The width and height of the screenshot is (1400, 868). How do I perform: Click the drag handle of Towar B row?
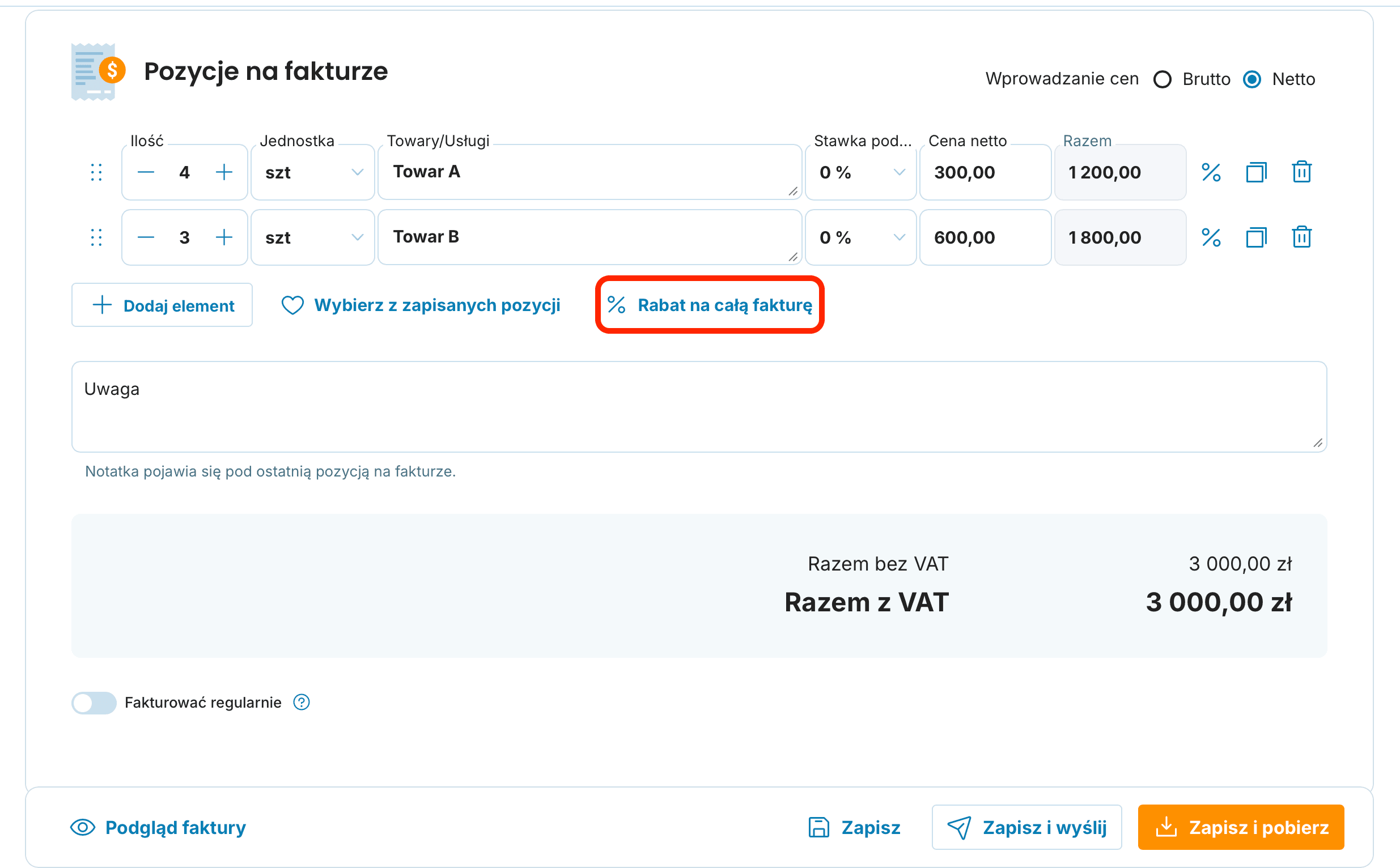point(96,237)
